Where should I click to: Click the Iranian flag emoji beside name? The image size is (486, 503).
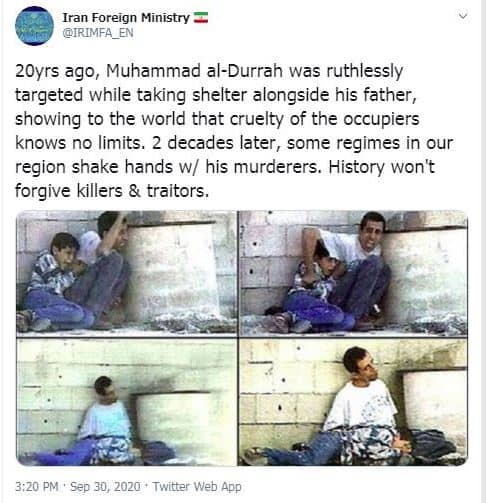(x=201, y=17)
